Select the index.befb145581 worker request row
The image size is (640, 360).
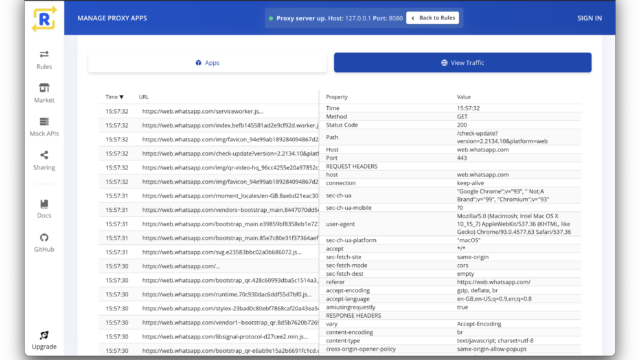pyautogui.click(x=209, y=125)
